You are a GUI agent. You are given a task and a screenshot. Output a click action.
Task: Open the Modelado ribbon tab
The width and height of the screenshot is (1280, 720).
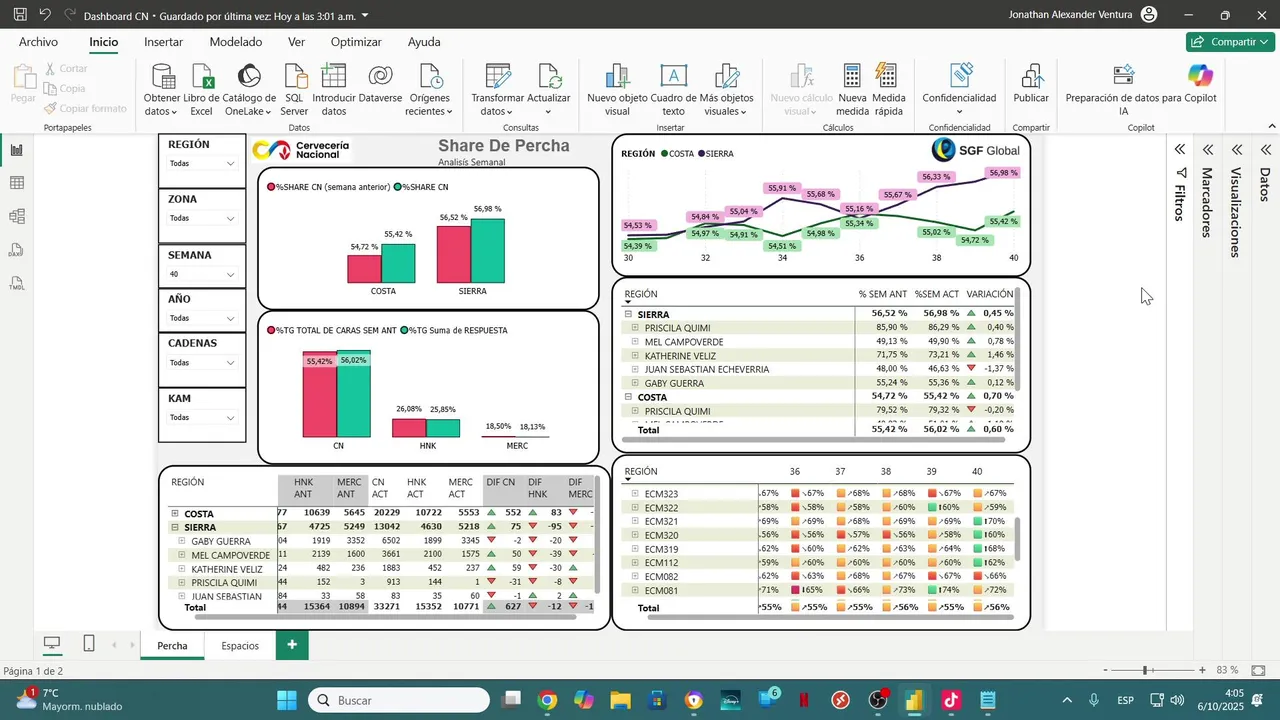click(236, 42)
